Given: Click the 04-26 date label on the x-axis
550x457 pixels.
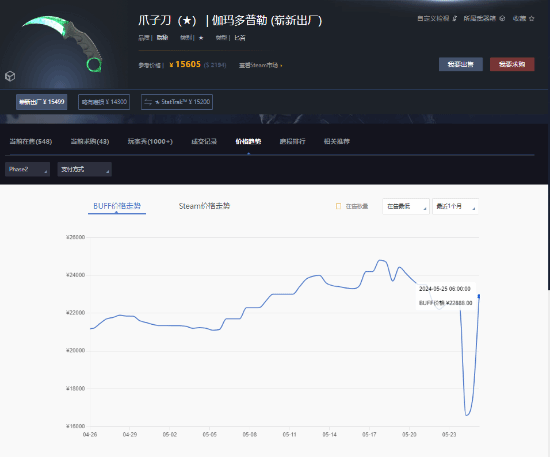Looking at the screenshot, I should (90, 435).
